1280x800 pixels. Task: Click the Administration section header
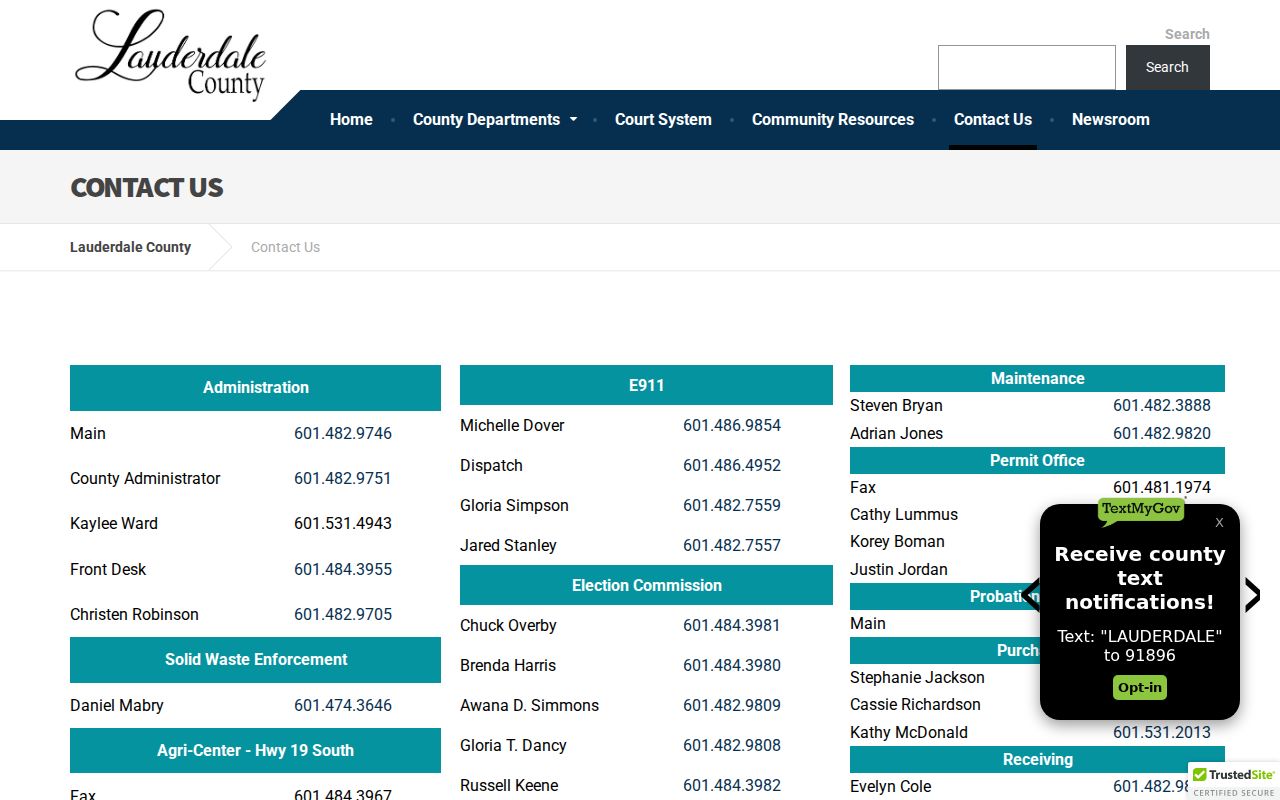pyautogui.click(x=255, y=388)
